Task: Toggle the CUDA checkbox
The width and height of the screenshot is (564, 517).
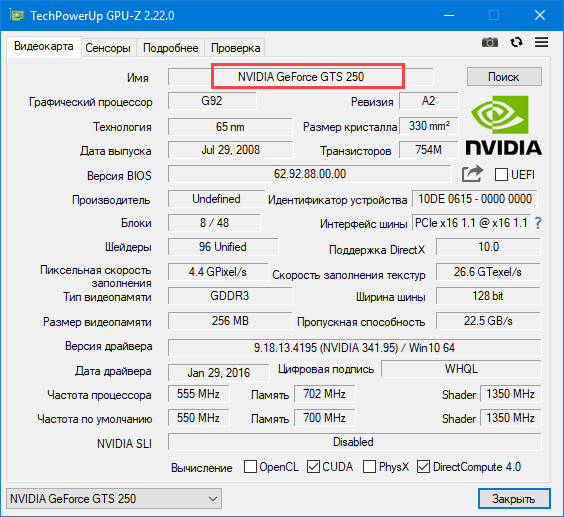Action: (x=313, y=467)
